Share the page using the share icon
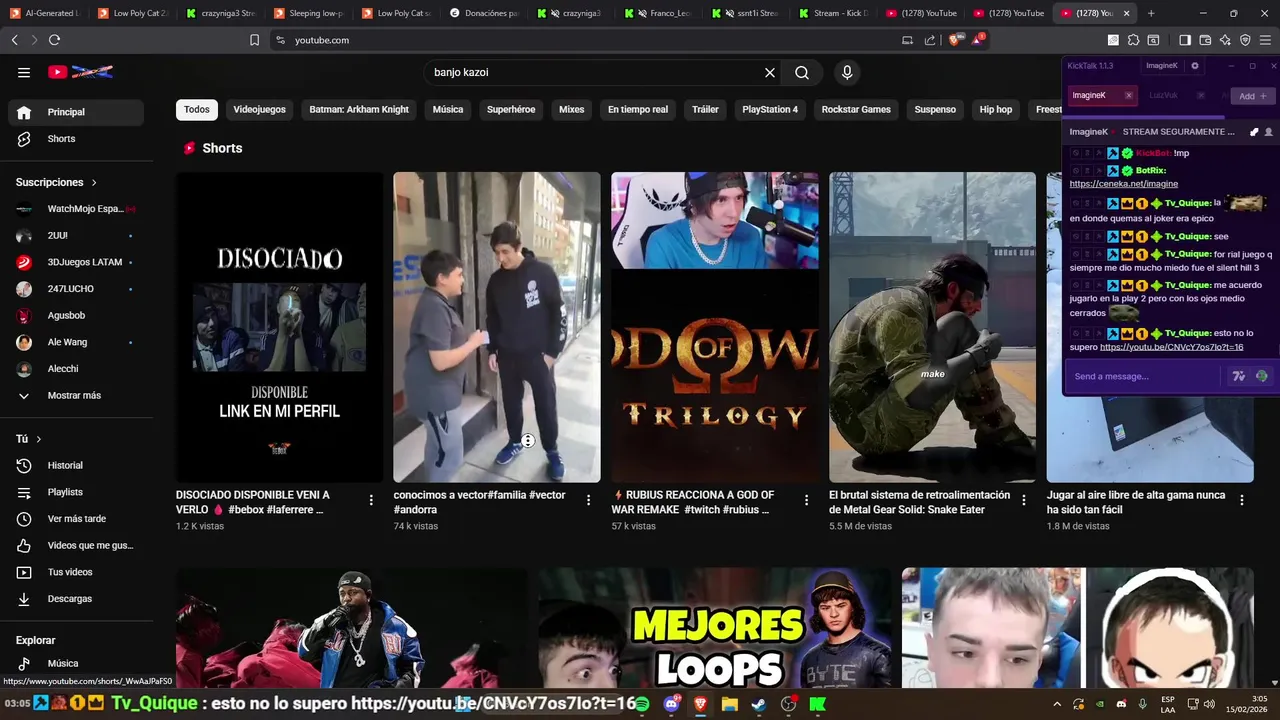1280x720 pixels. click(x=930, y=40)
